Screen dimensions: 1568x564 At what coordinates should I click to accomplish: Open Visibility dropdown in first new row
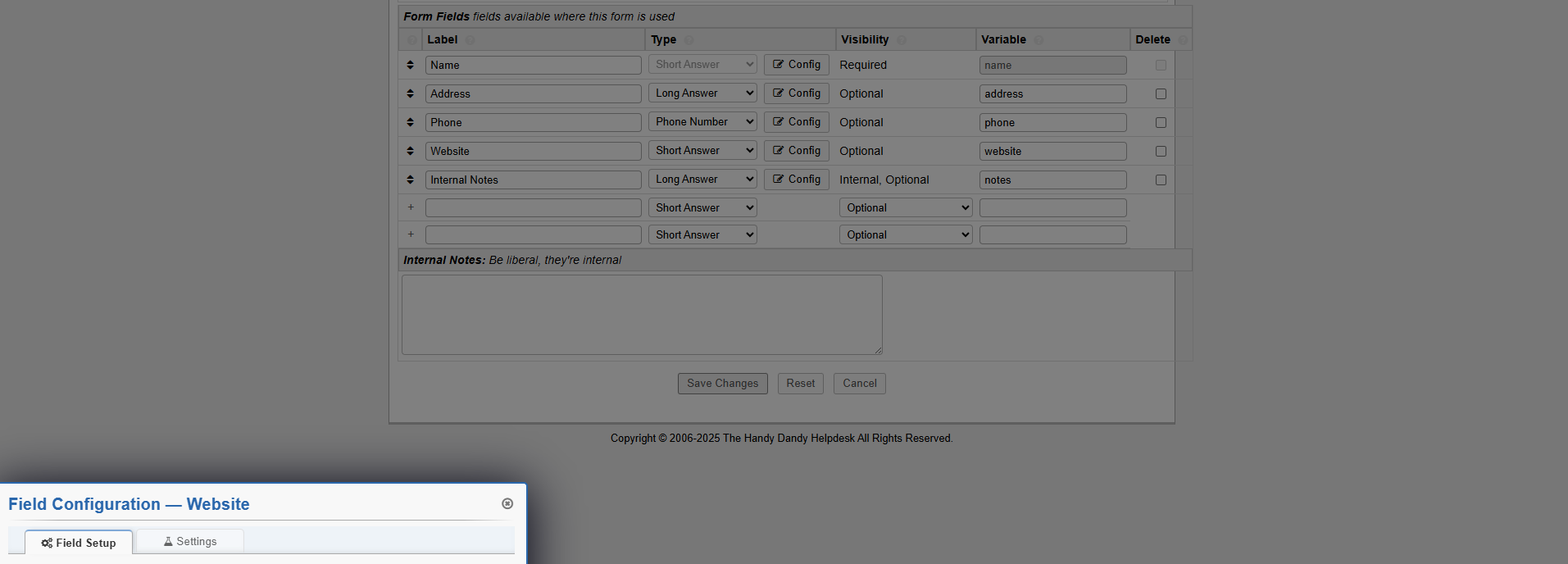(x=906, y=208)
